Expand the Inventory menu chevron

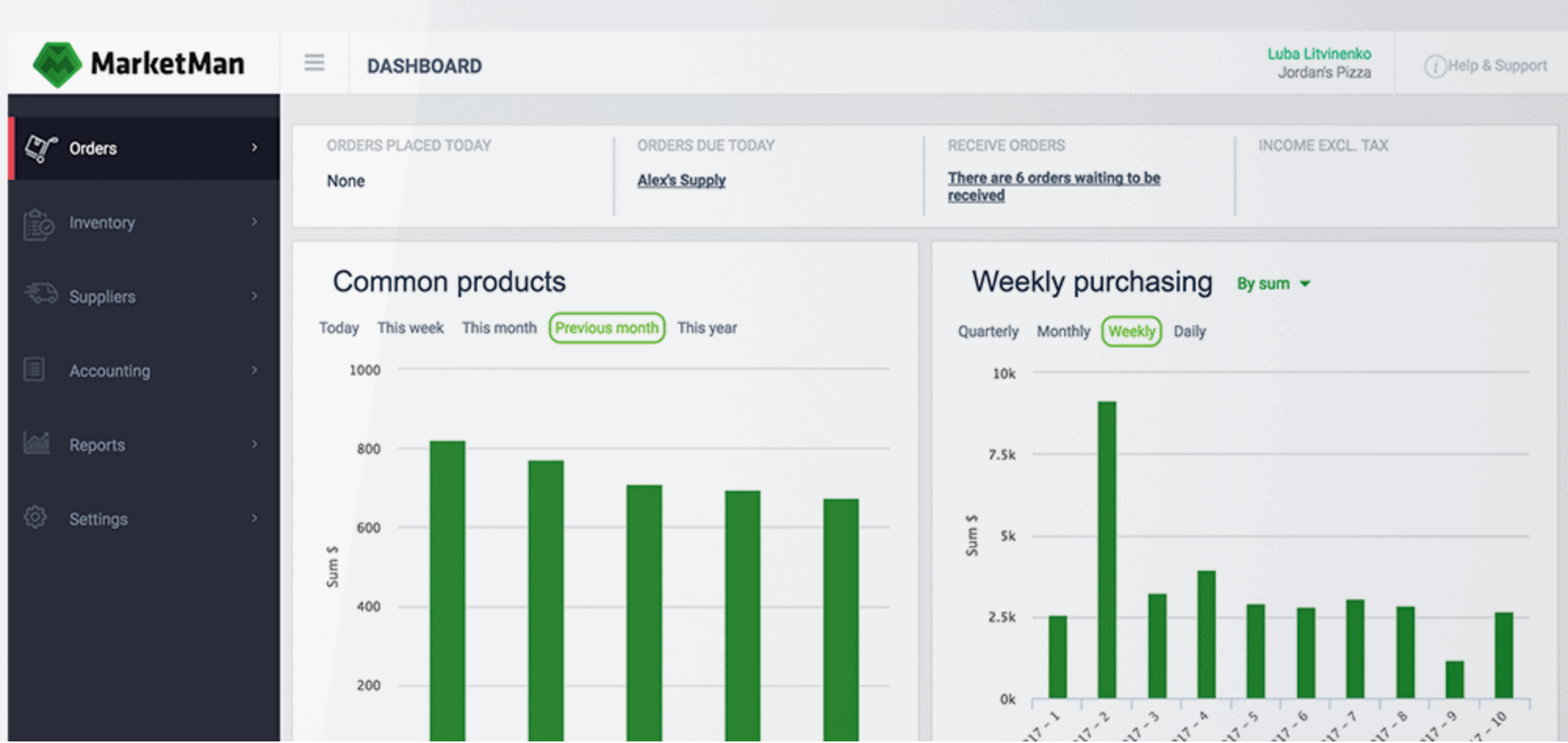(254, 222)
